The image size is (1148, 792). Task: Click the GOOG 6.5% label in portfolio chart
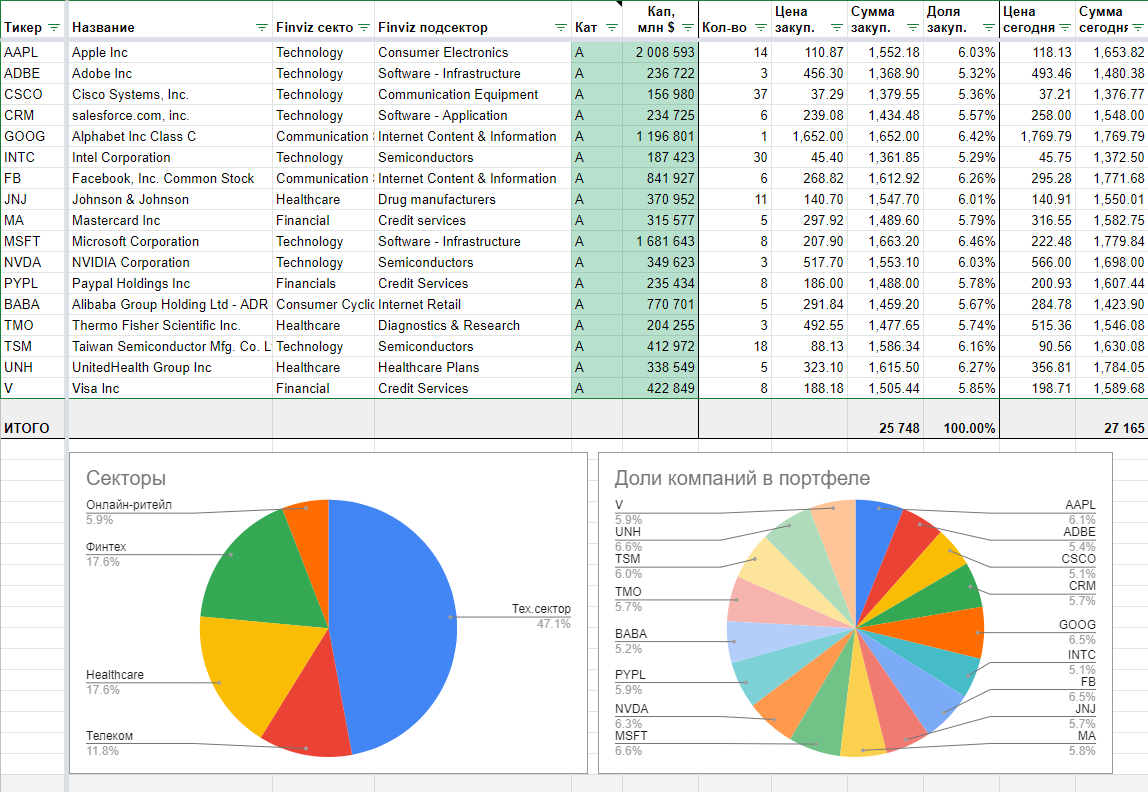[1077, 632]
